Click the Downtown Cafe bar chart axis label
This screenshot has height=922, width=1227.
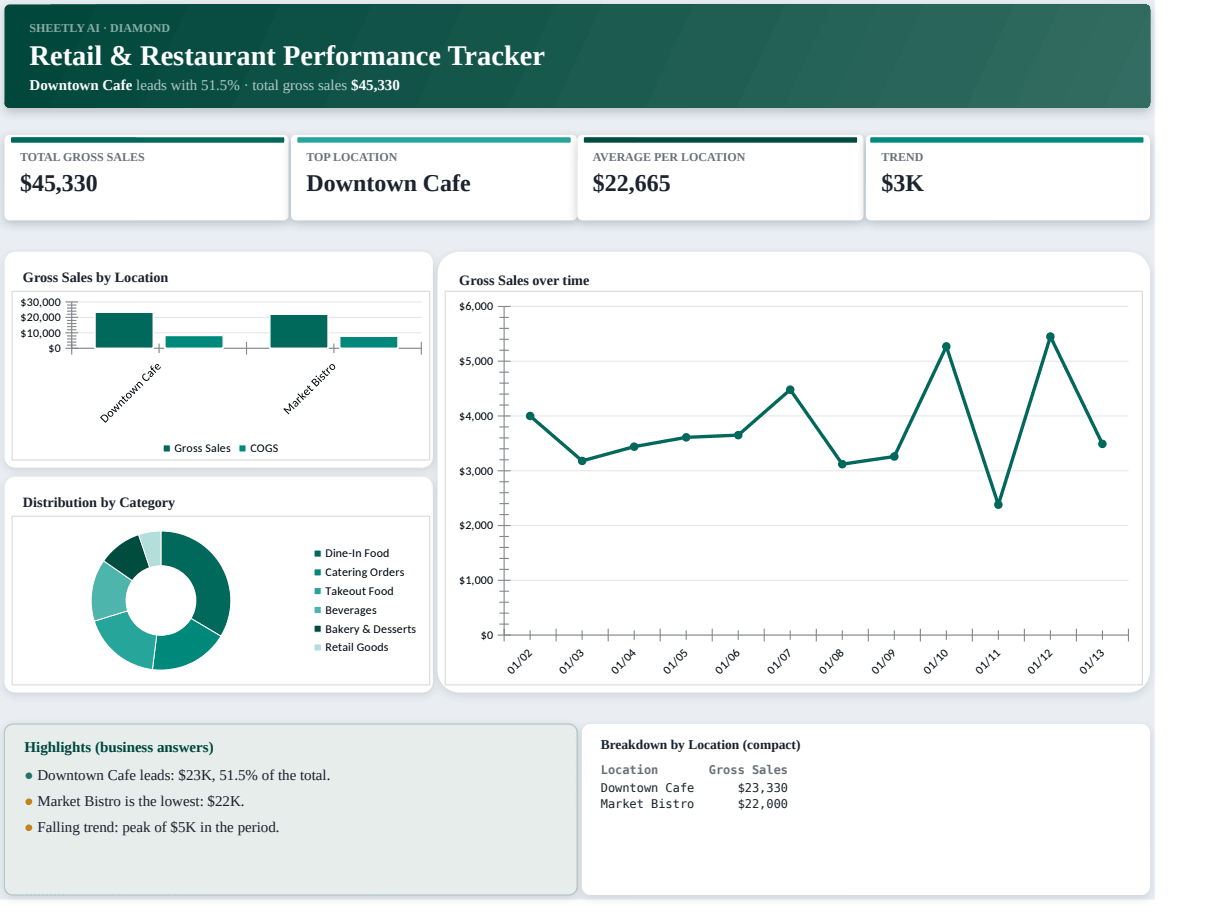(x=130, y=392)
